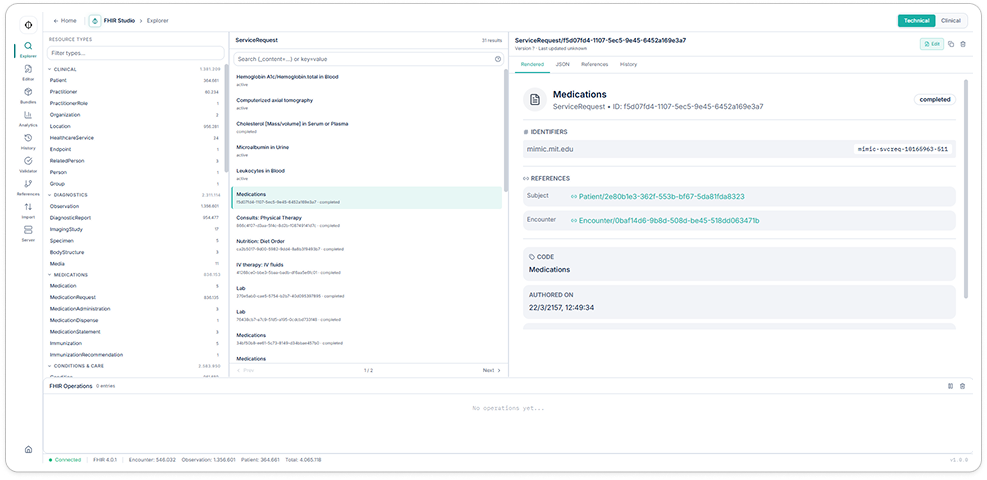Select the Rendered tab

click(x=532, y=64)
